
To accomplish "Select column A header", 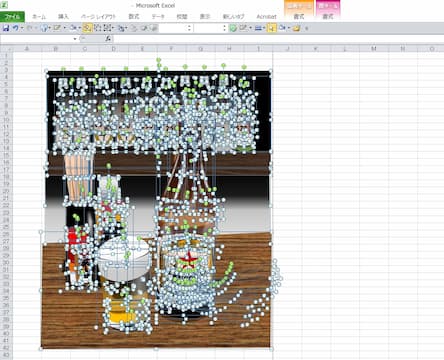I will (27, 49).
